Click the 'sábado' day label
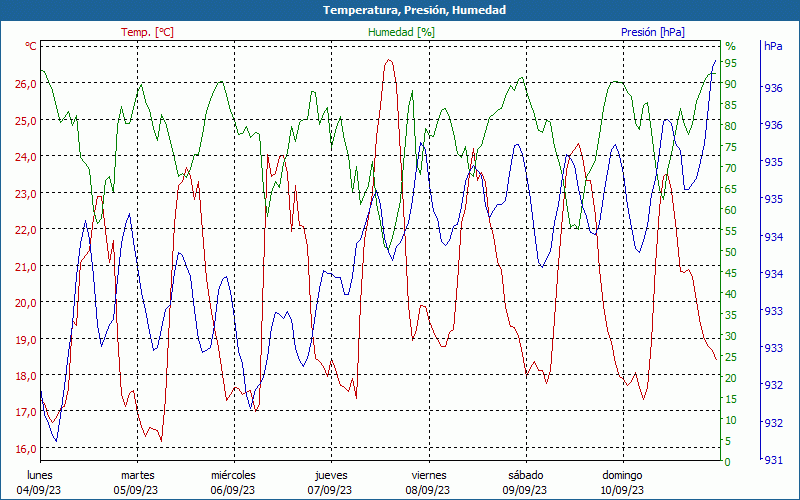The height and width of the screenshot is (500, 800). click(526, 475)
